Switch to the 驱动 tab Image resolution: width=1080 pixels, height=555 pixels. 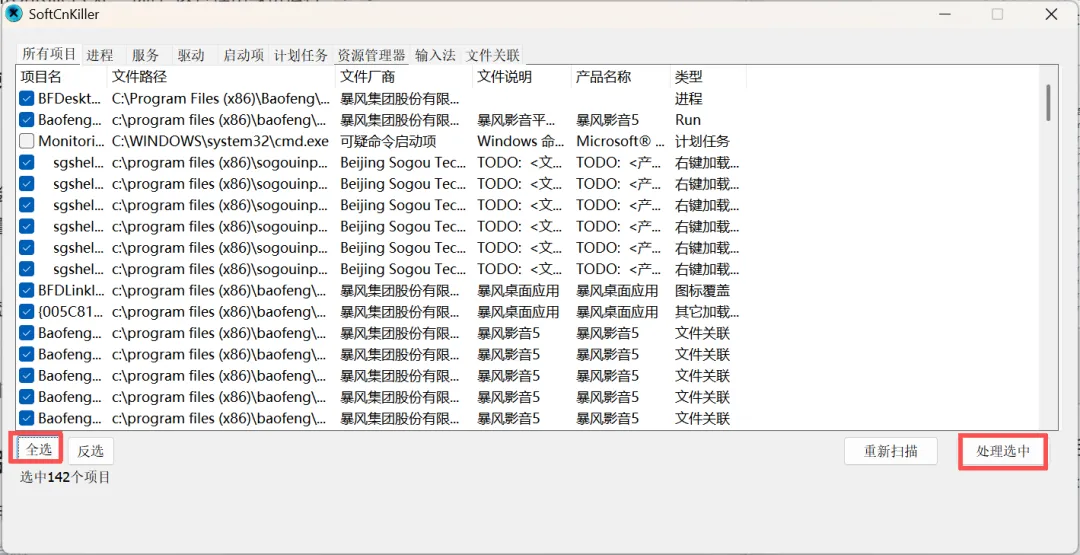(x=191, y=56)
